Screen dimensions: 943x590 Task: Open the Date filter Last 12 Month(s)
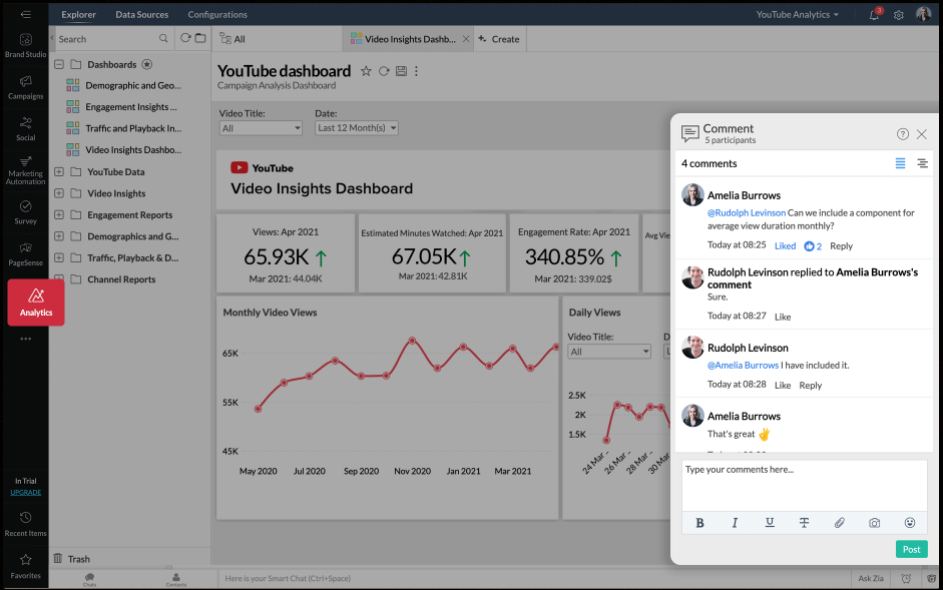click(356, 128)
